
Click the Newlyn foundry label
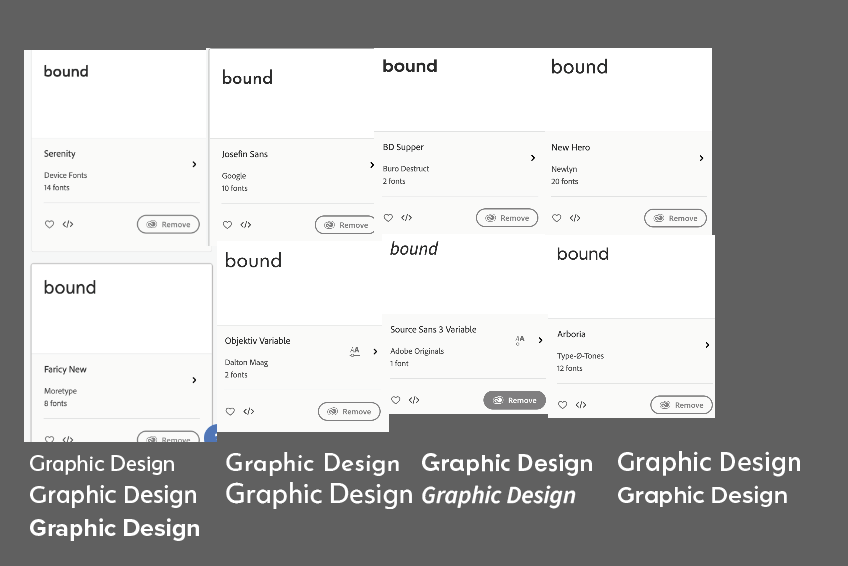(x=564, y=169)
